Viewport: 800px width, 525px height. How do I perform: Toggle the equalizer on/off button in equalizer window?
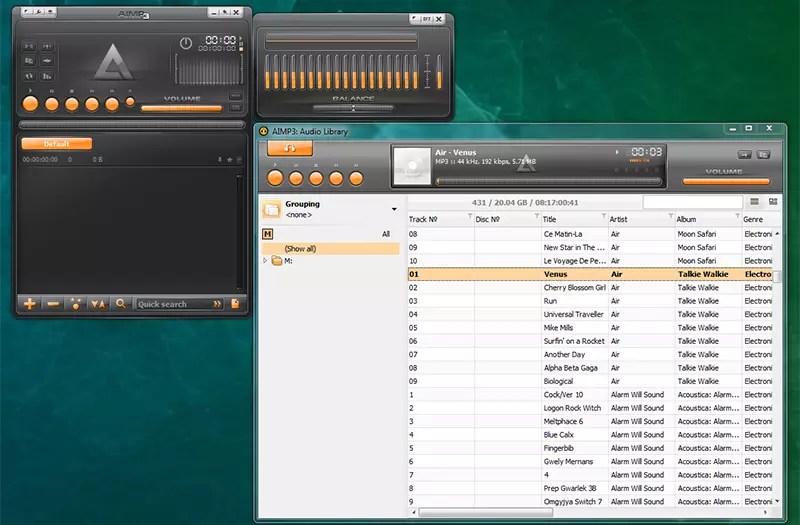point(427,19)
